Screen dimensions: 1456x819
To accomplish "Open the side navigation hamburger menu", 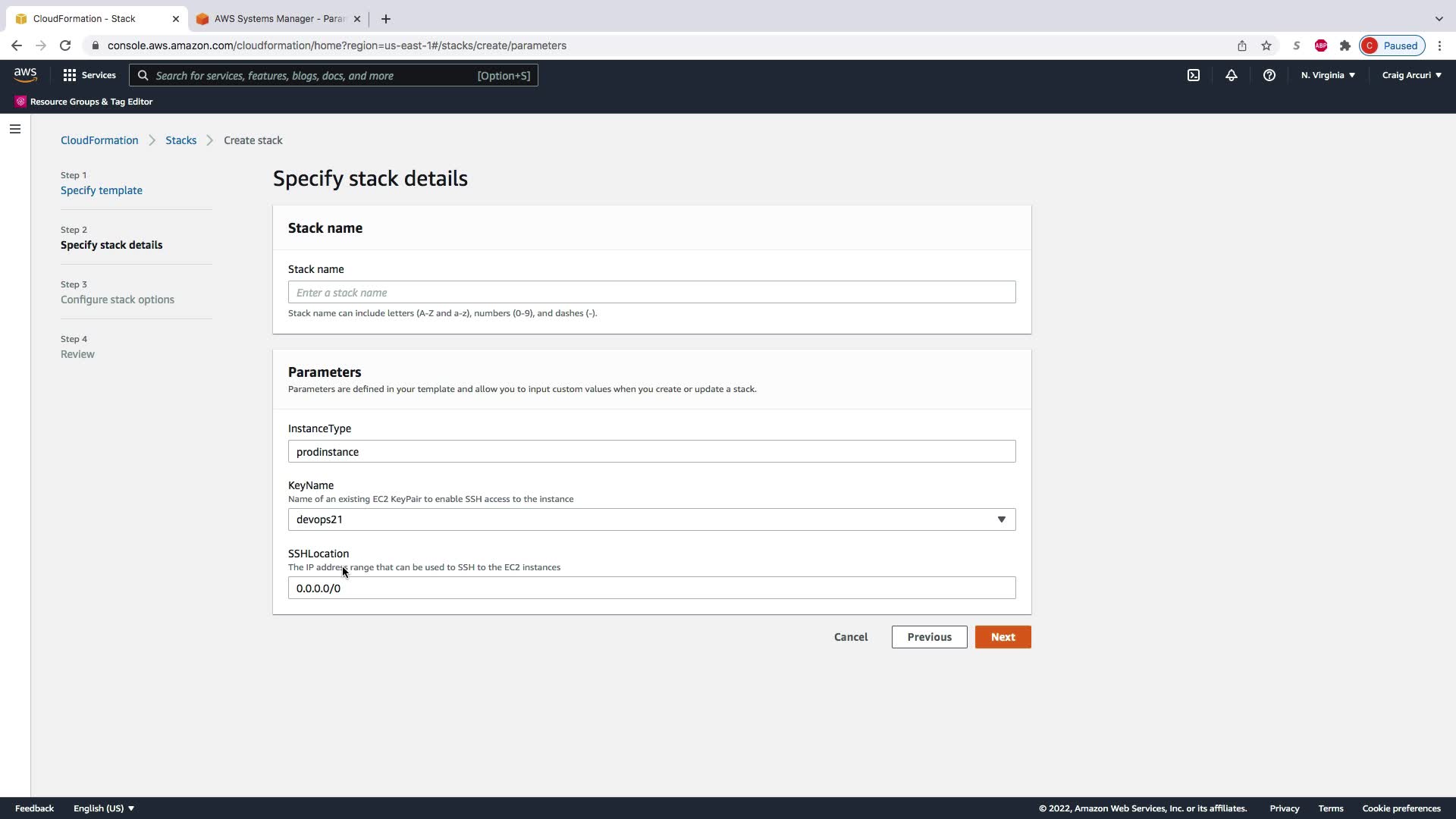I will [15, 129].
